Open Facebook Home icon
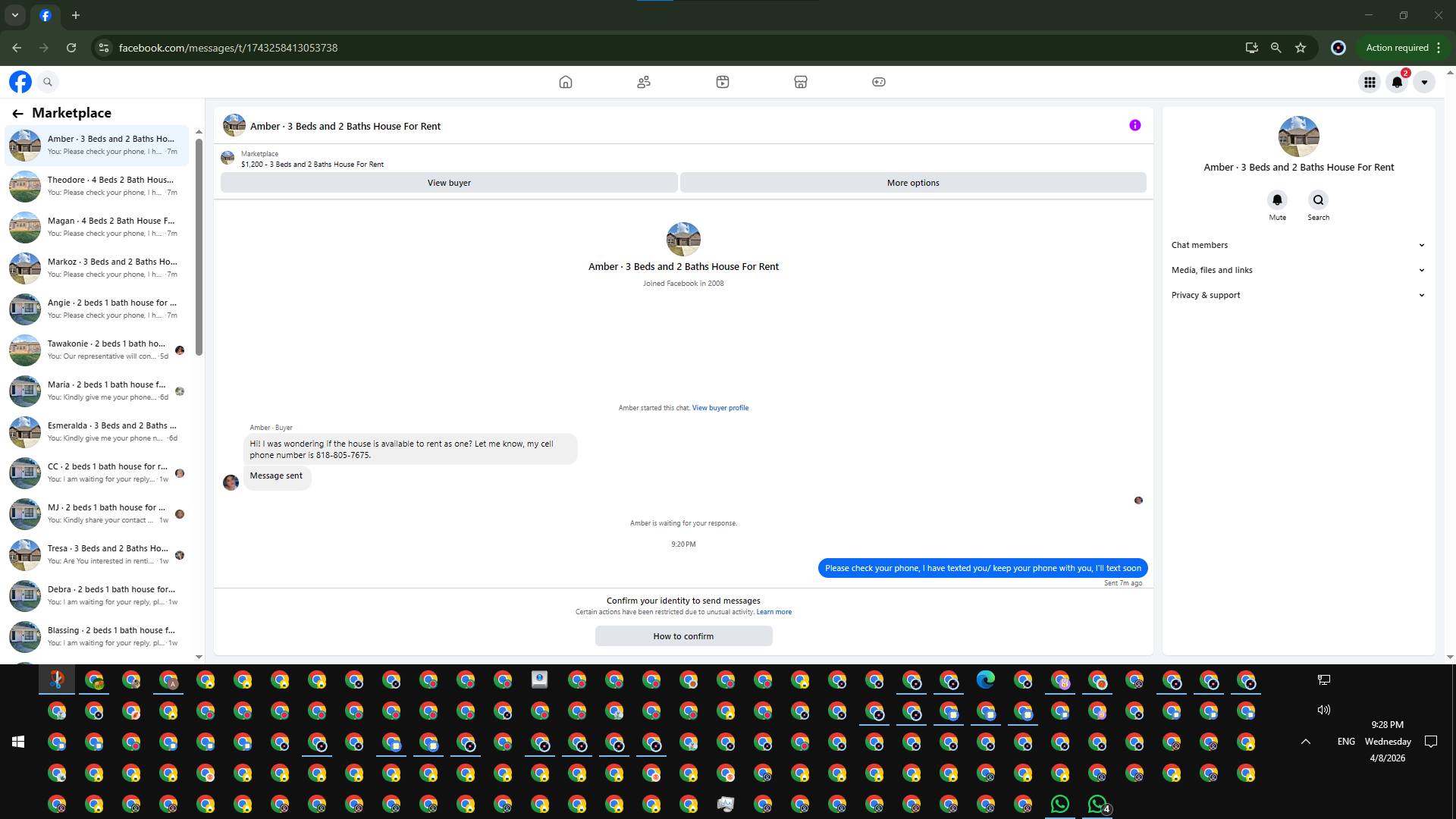Image resolution: width=1456 pixels, height=819 pixels. point(565,82)
